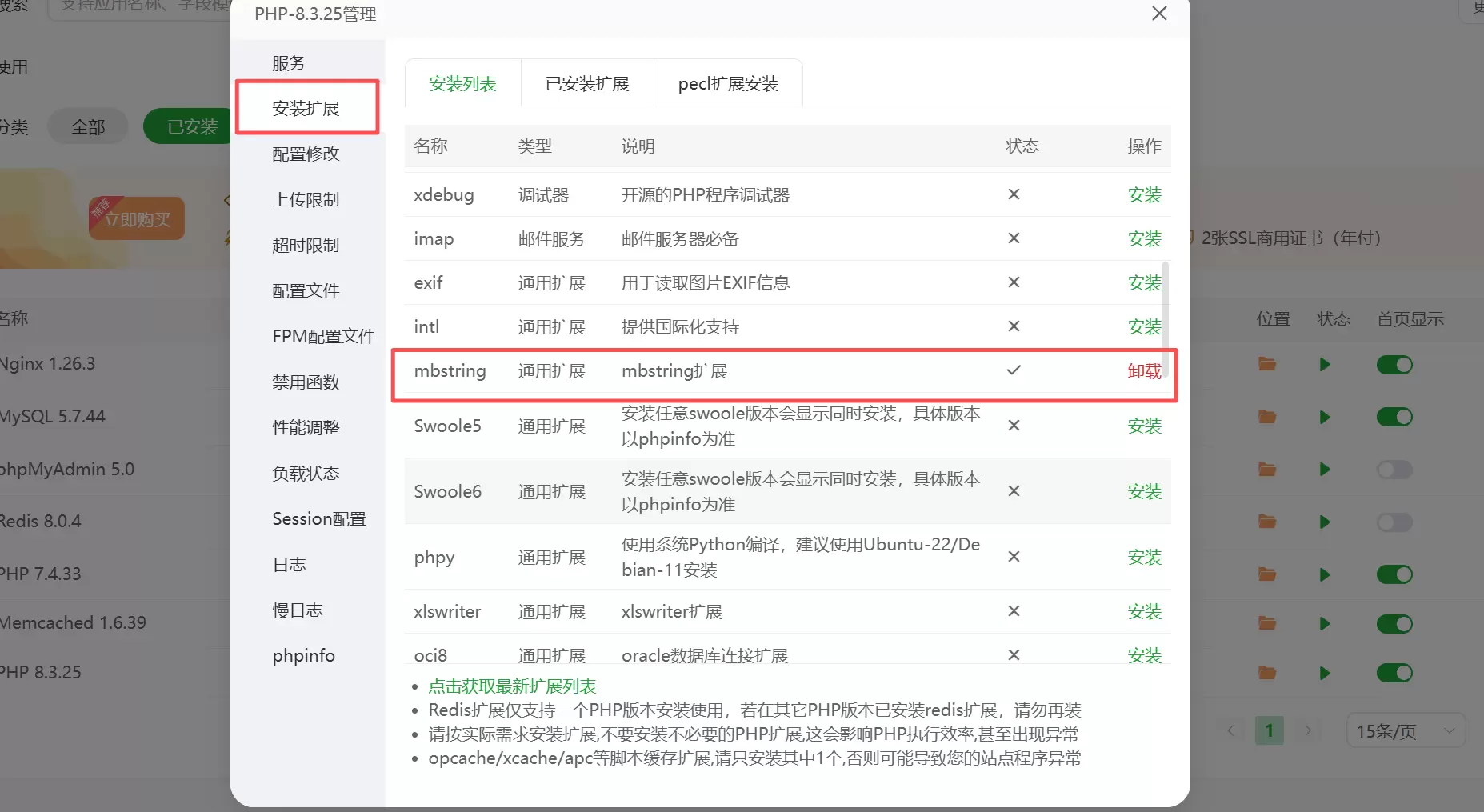Click the extension list vertical scrollbar
The height and width of the screenshot is (812, 1484).
[x=1166, y=318]
